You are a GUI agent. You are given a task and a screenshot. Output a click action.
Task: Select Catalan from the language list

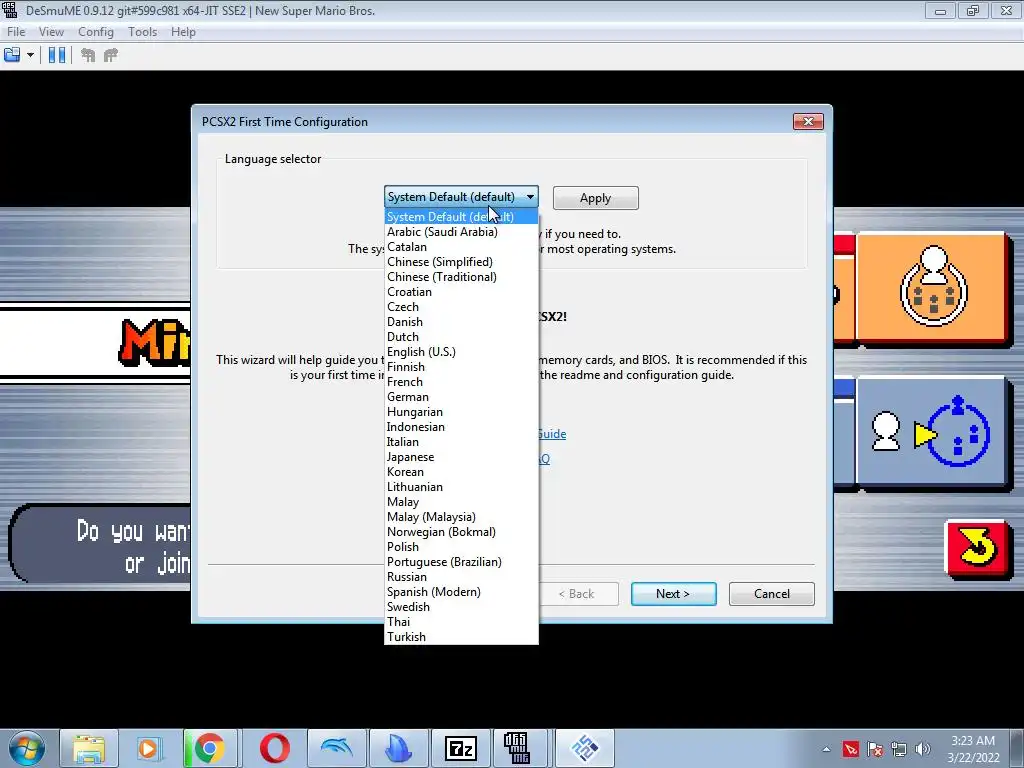[461, 247]
